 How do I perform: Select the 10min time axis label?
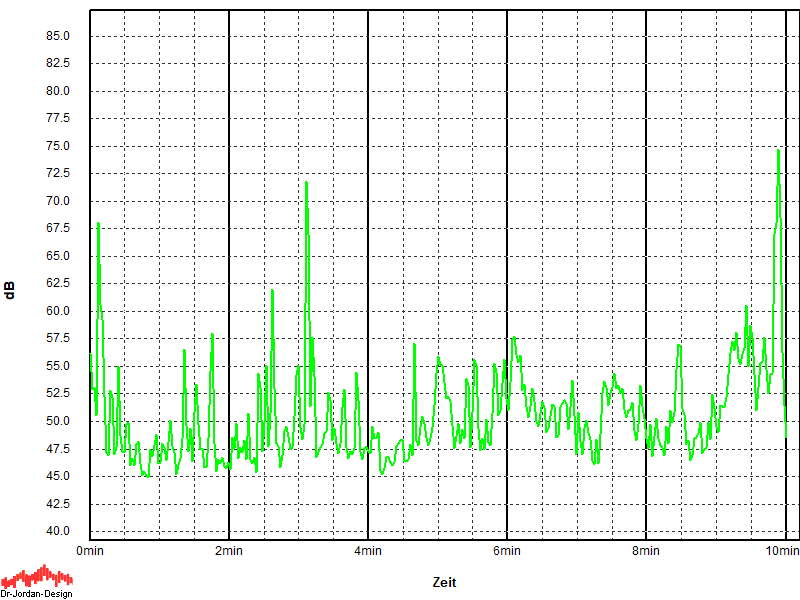[783, 550]
